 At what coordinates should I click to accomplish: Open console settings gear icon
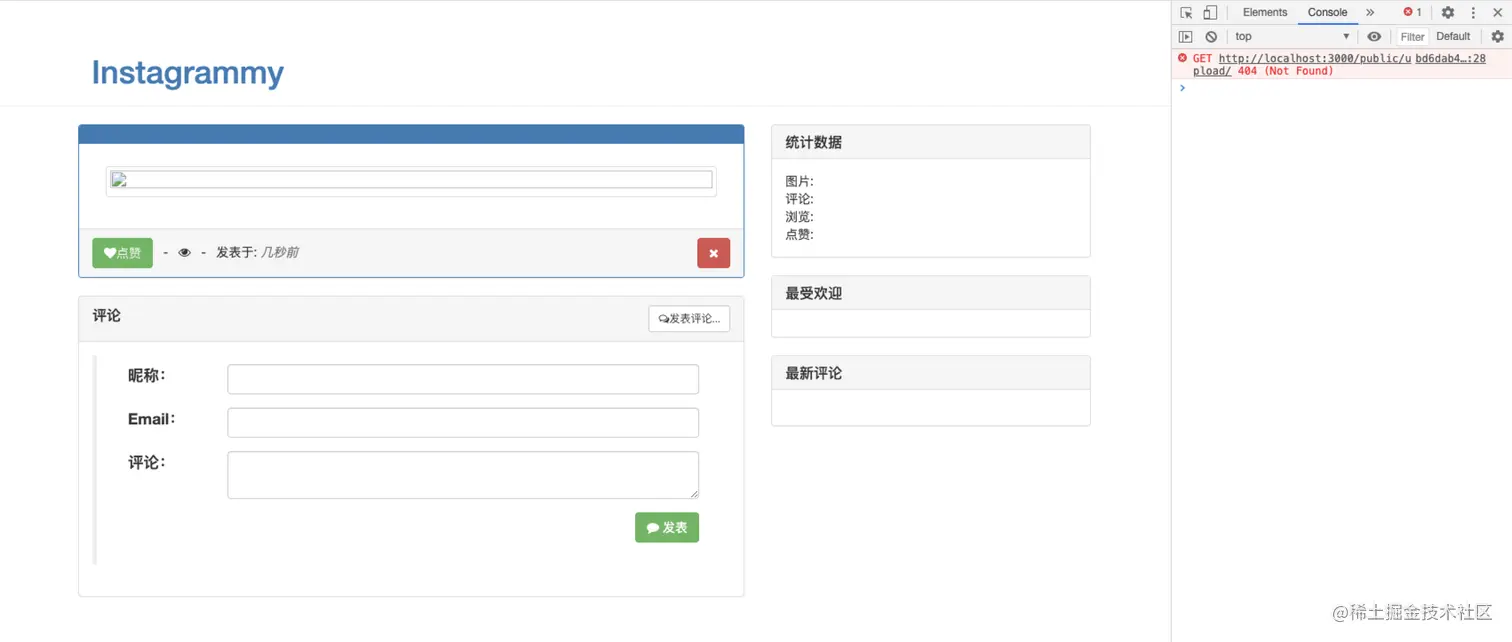coord(1497,36)
